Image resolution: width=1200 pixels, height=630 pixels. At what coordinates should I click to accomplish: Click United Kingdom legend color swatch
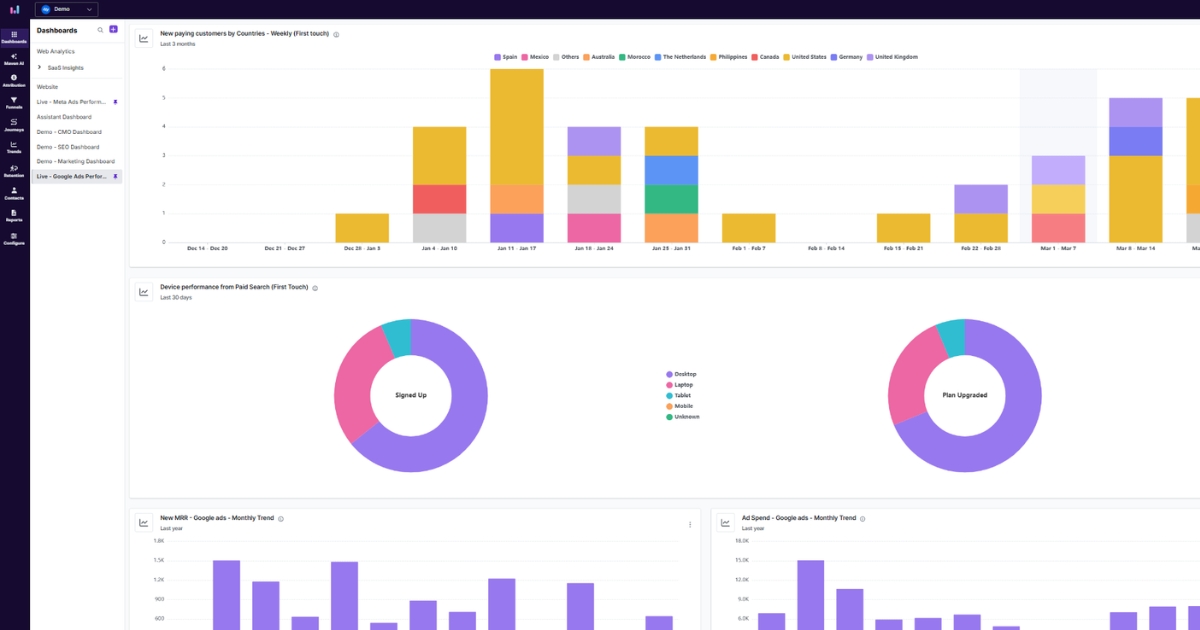pyautogui.click(x=870, y=57)
